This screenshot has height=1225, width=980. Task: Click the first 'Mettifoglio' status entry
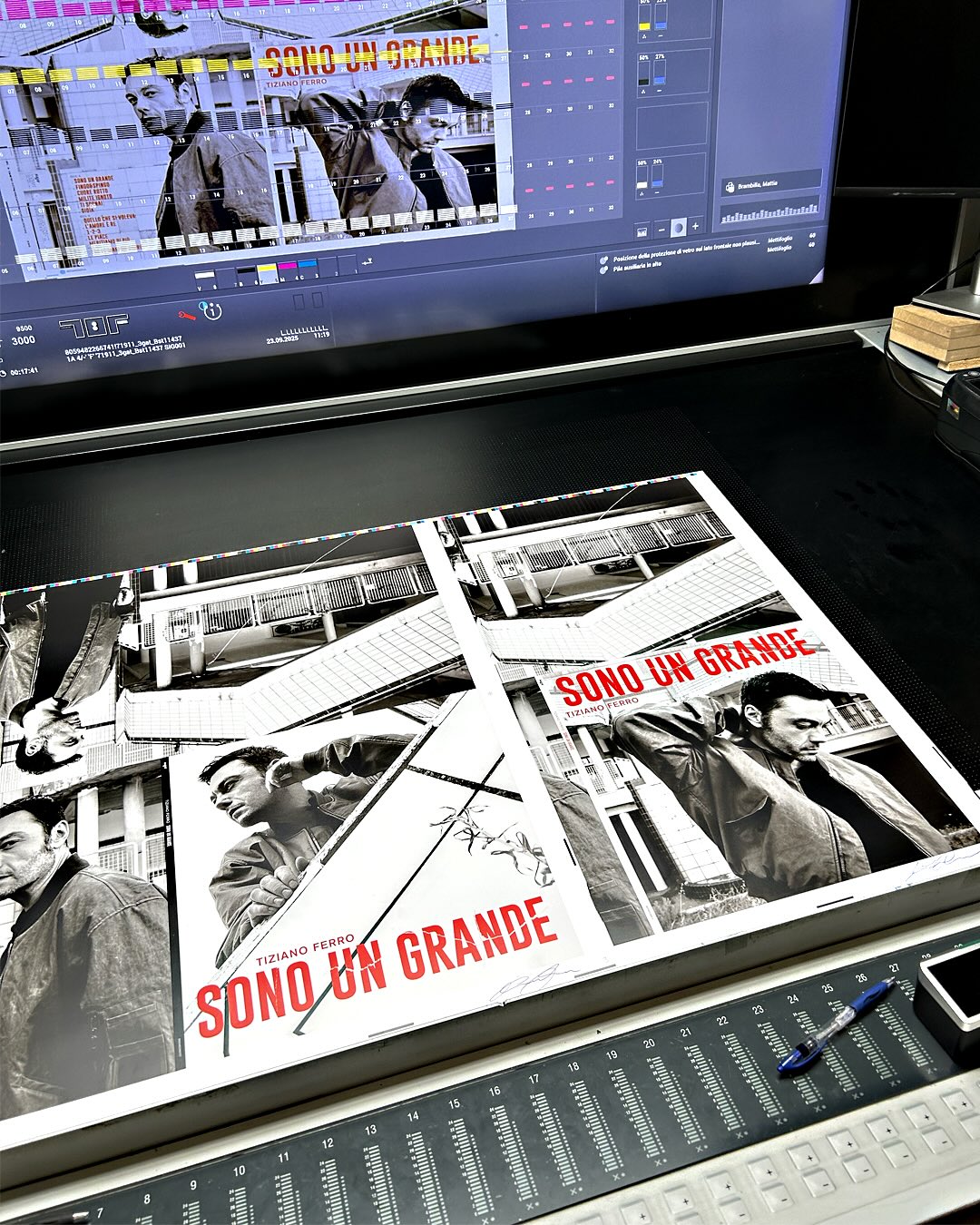click(x=780, y=239)
